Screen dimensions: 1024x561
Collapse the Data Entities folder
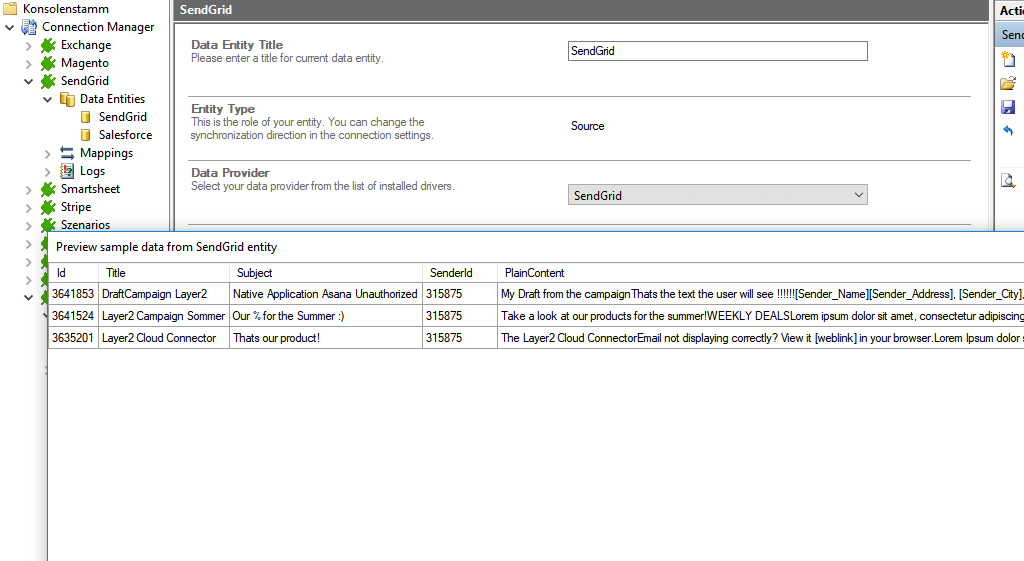48,99
